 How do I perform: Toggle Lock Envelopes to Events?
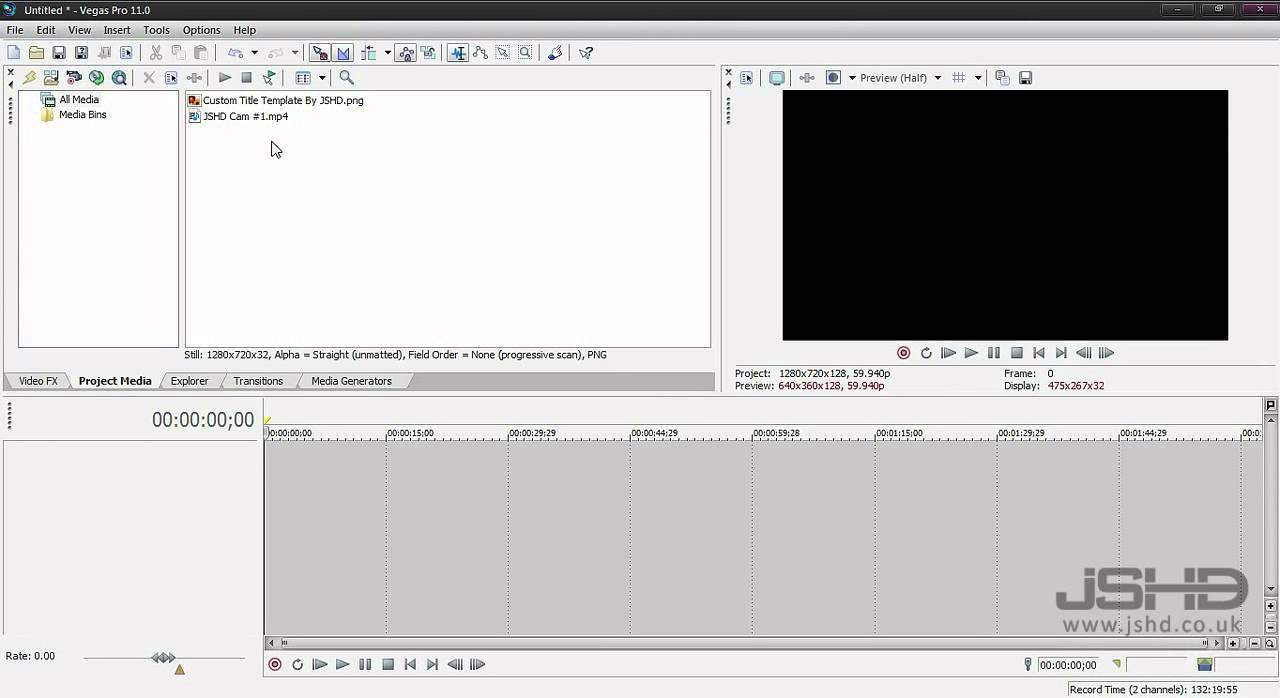tap(406, 53)
